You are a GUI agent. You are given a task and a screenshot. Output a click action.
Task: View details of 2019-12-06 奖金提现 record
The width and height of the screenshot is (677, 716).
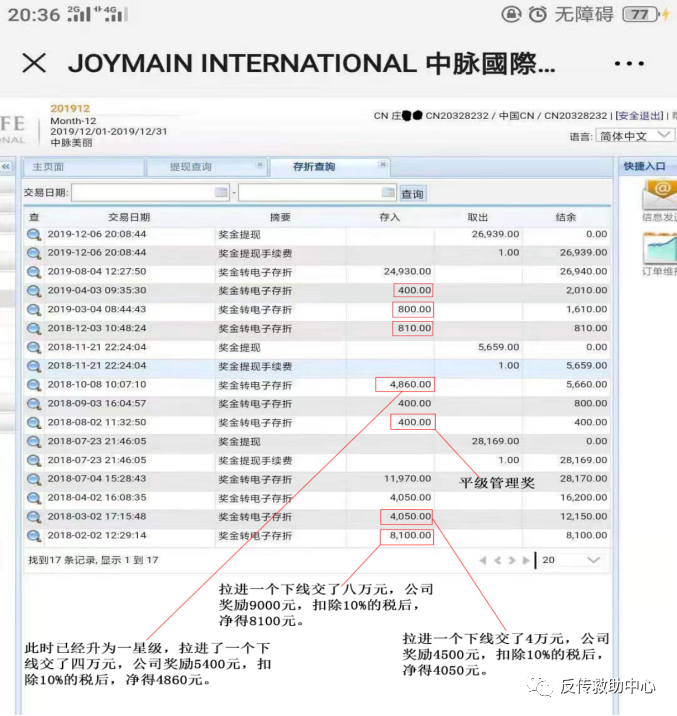[x=34, y=234]
